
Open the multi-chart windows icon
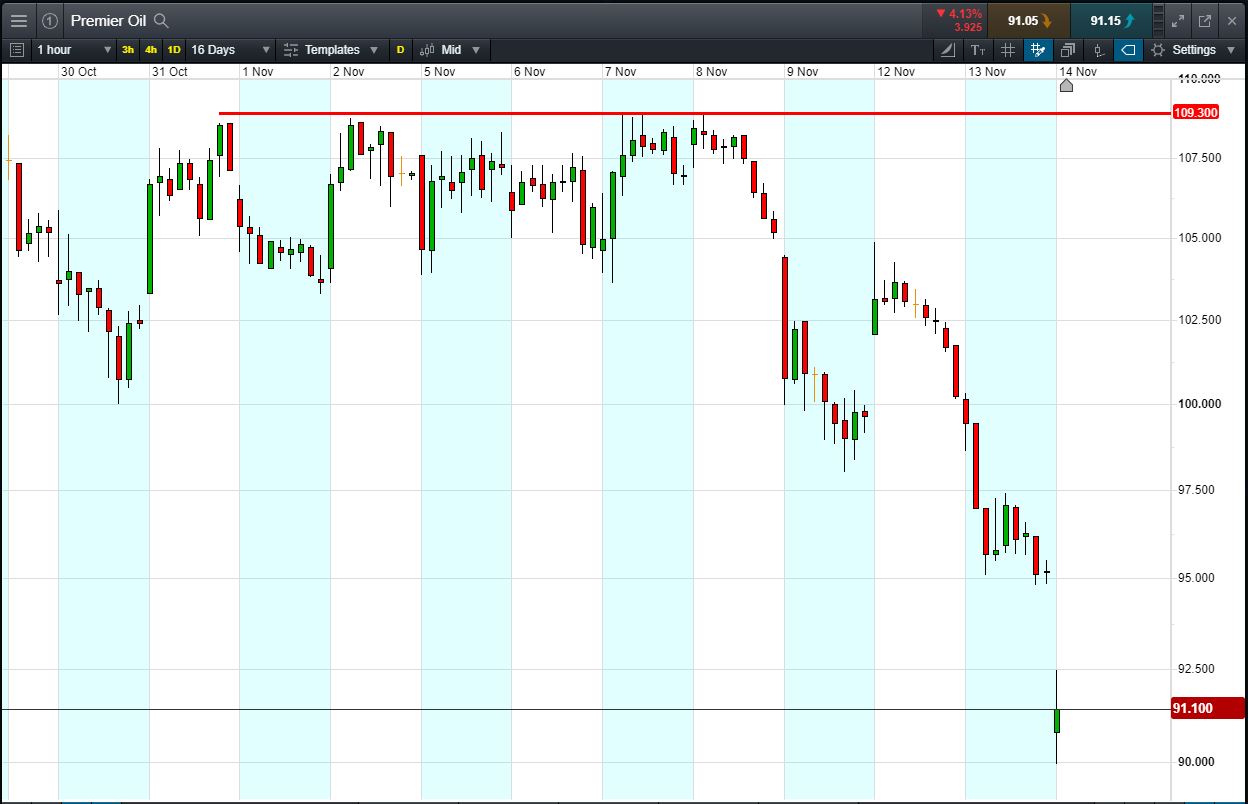pos(1068,49)
